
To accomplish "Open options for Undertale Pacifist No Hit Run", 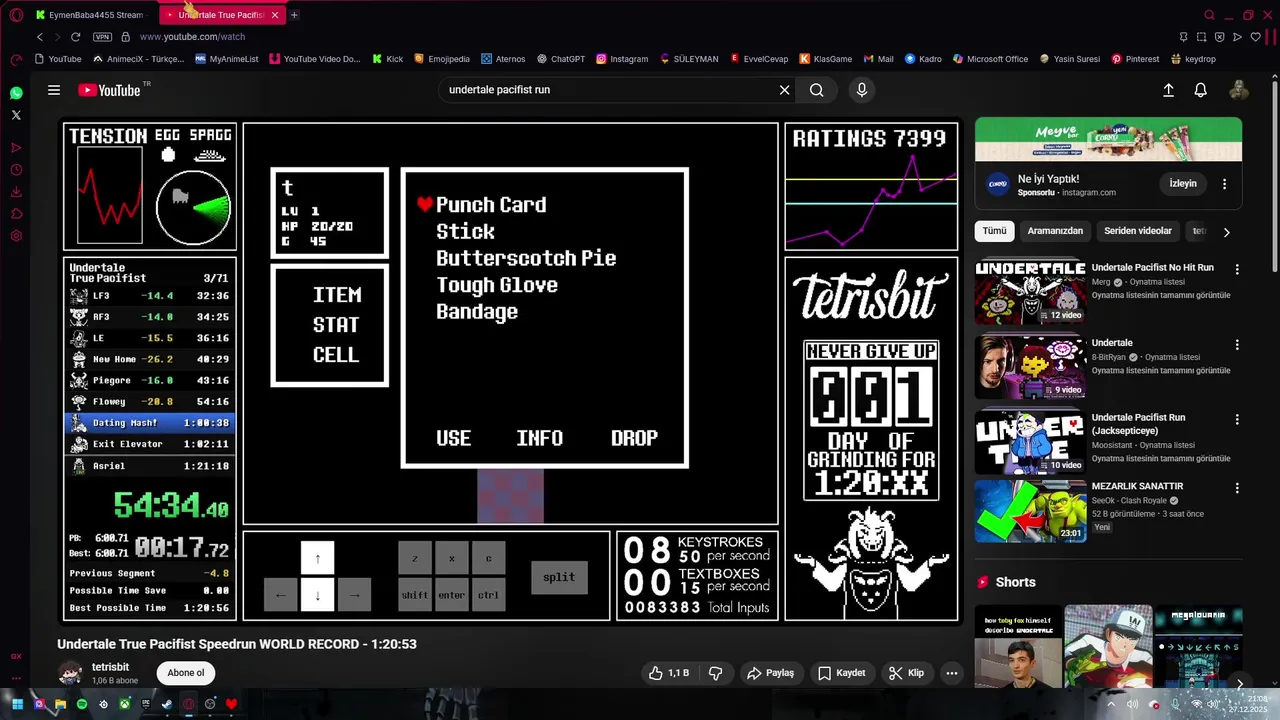I will tap(1237, 269).
